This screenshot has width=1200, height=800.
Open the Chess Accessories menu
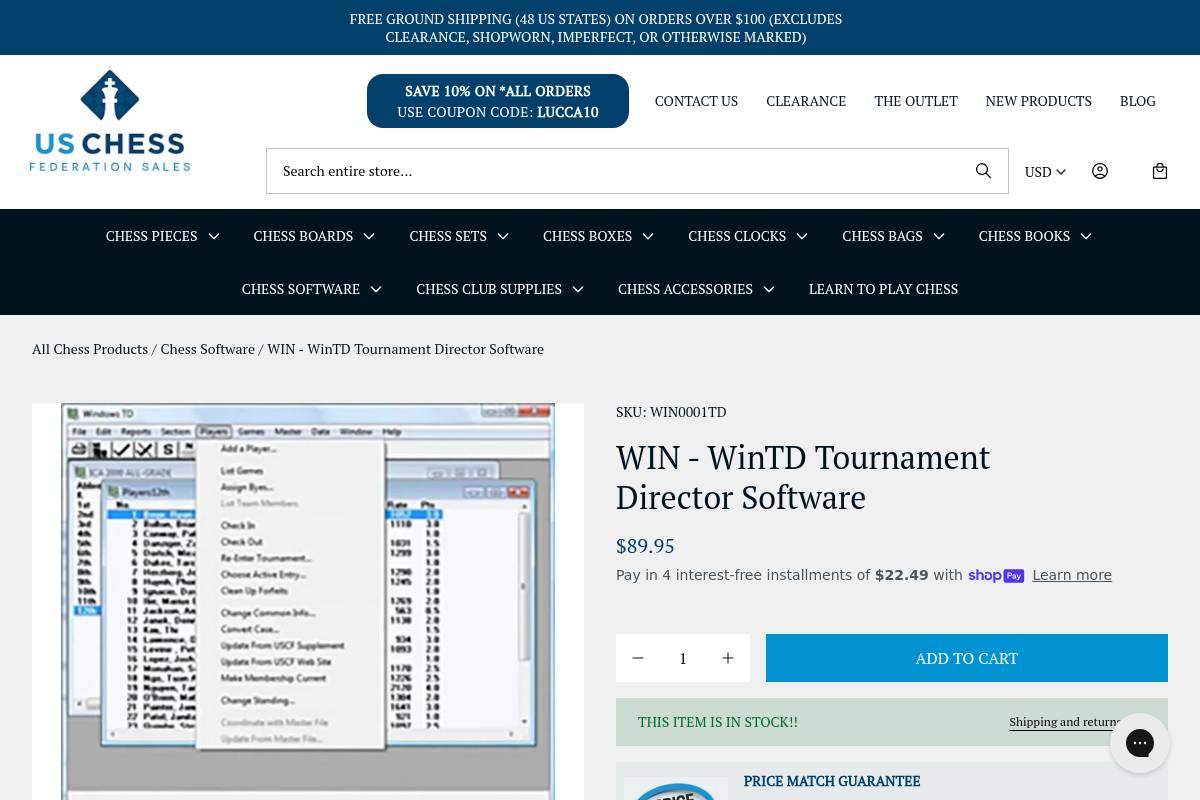(x=685, y=289)
